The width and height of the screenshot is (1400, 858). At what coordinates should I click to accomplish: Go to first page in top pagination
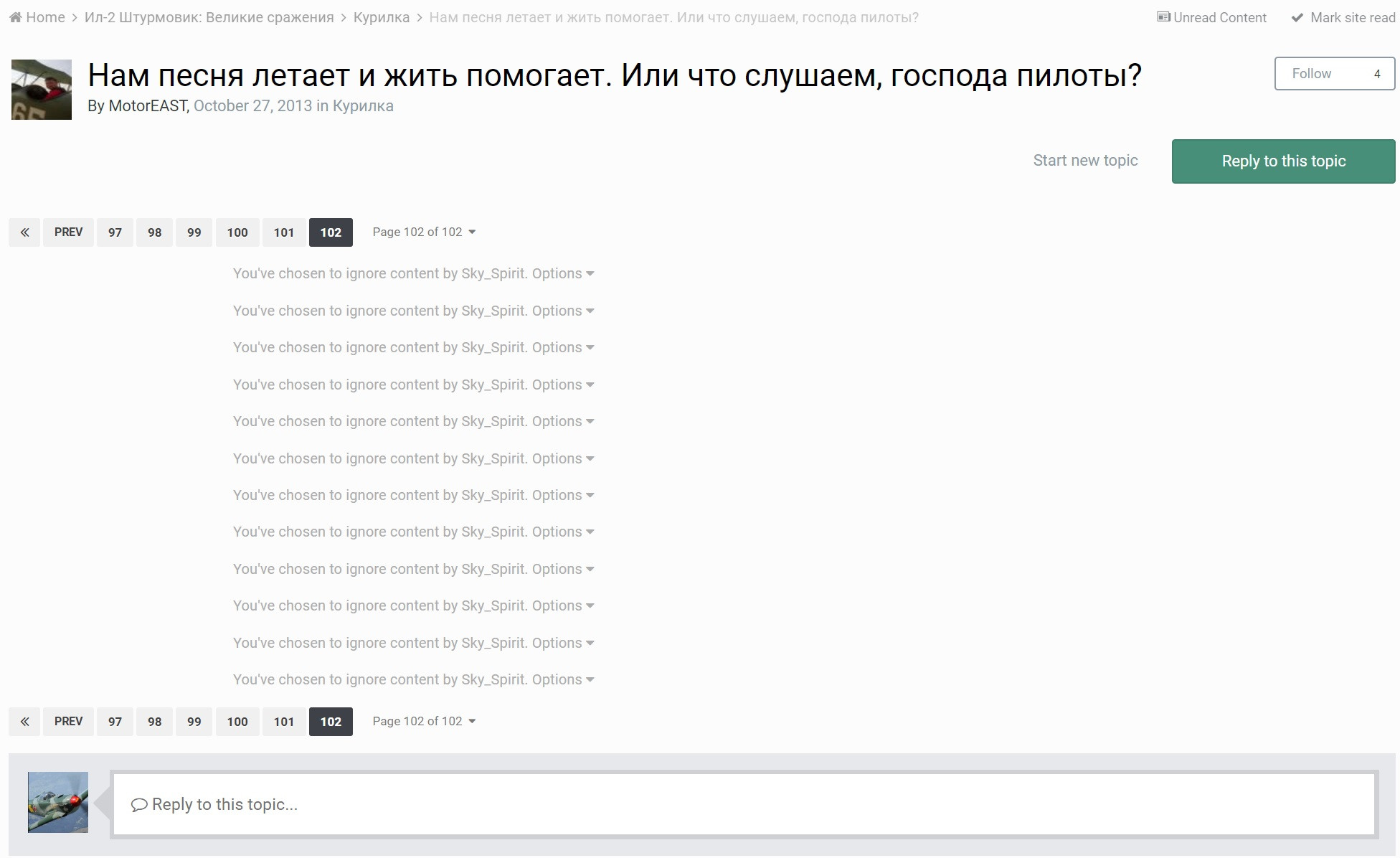[x=24, y=232]
